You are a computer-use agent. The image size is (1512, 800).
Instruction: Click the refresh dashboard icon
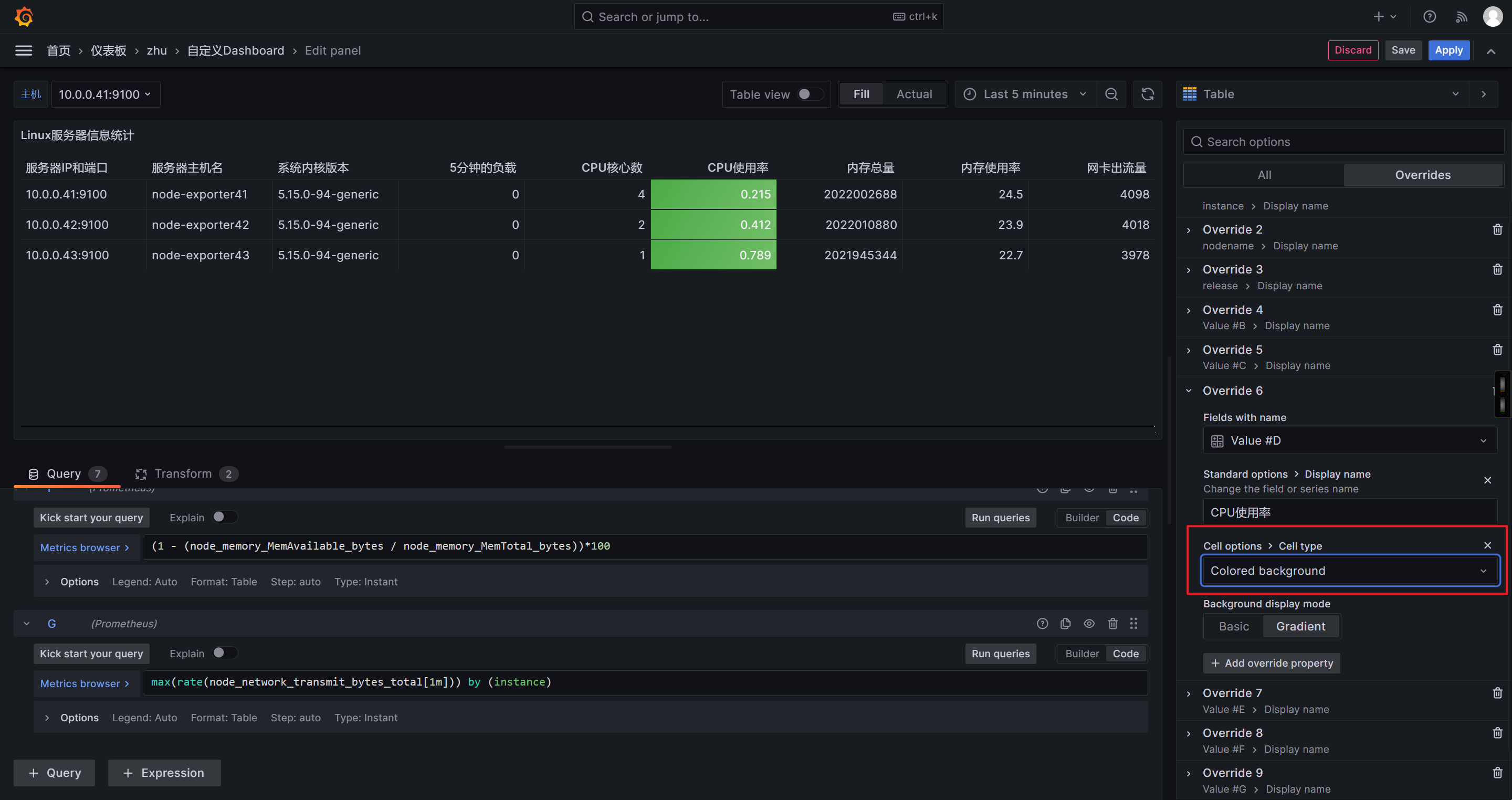pyautogui.click(x=1148, y=94)
